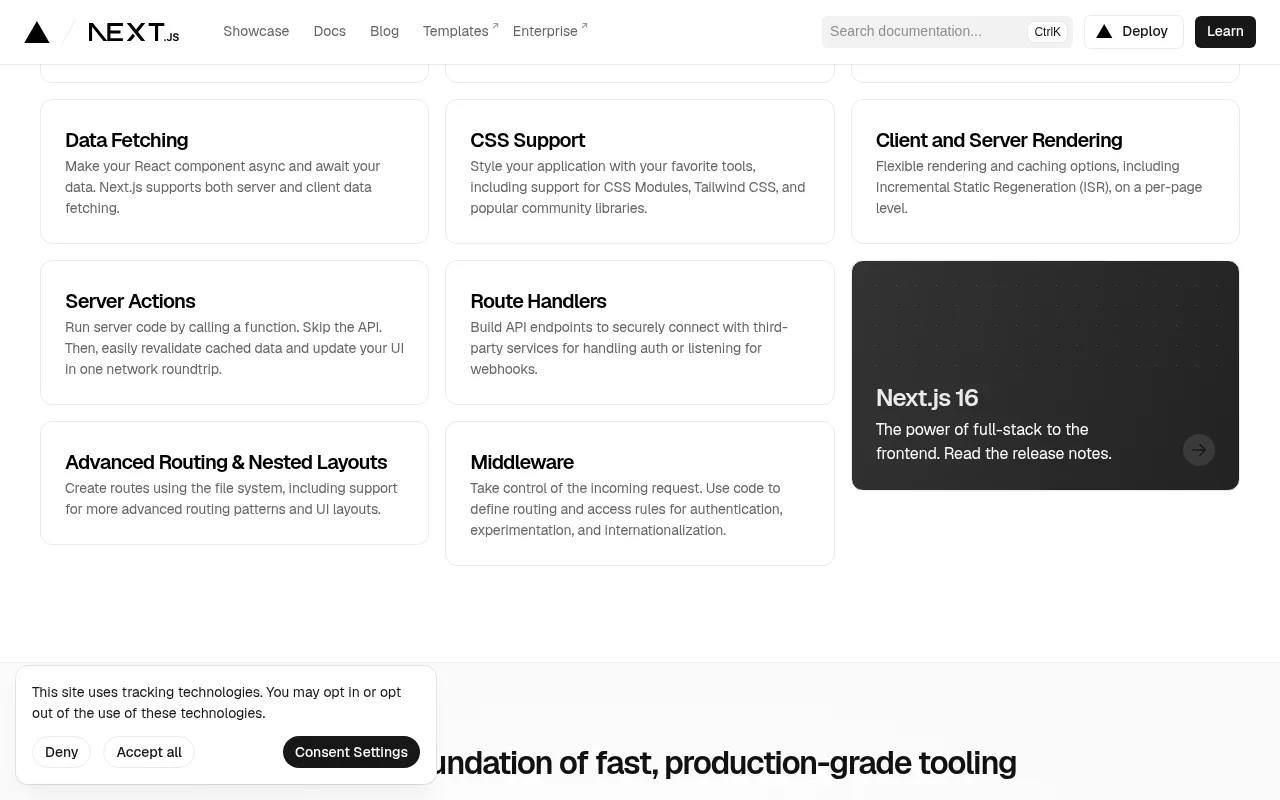1280x800 pixels.
Task: Click 'Run server code by calling a function' text
Action: 181,327
